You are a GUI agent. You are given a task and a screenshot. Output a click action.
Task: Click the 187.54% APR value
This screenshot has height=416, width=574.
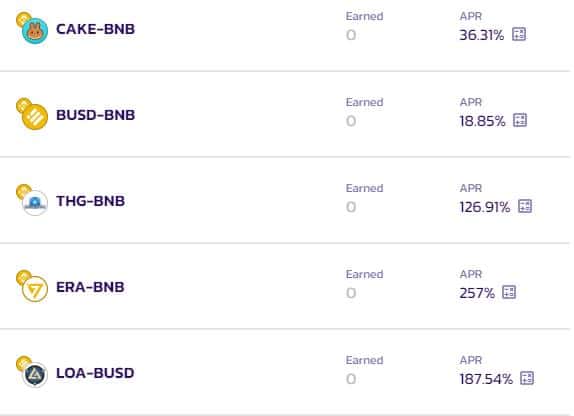point(486,379)
